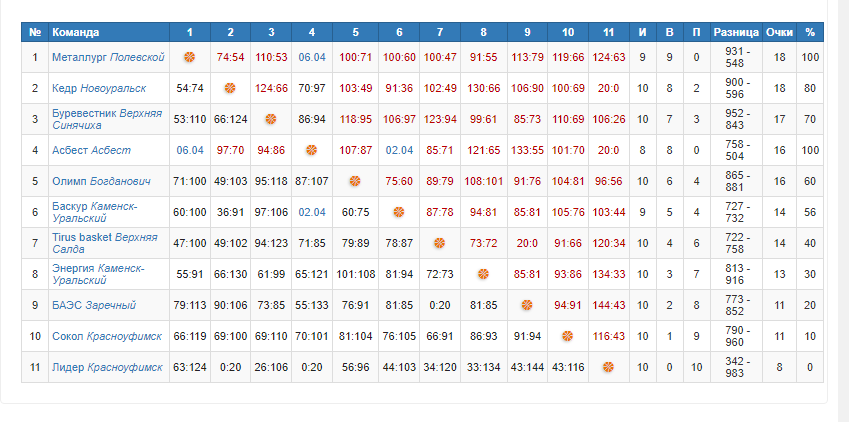Click score cell 91:94 in Сокол row
Viewport: 849px width, 422px height.
tap(527, 336)
